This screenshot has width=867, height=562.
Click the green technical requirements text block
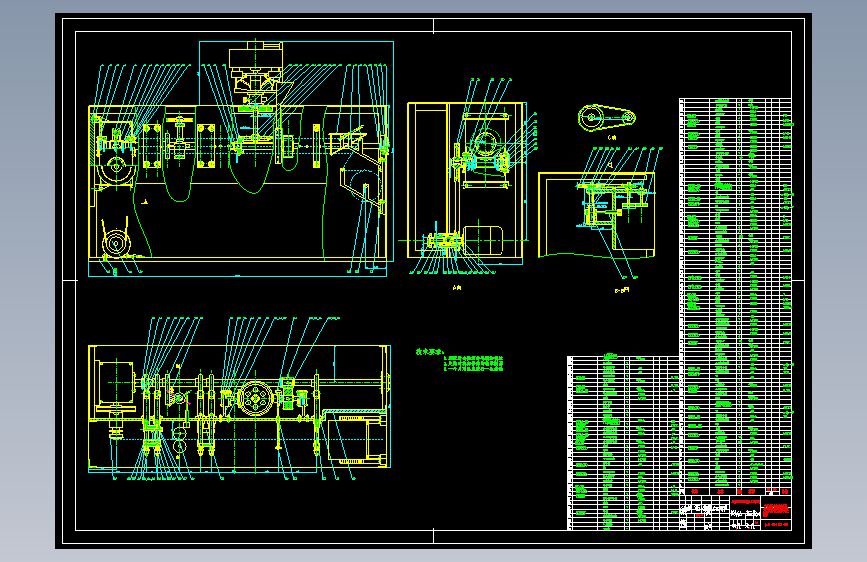(459, 361)
